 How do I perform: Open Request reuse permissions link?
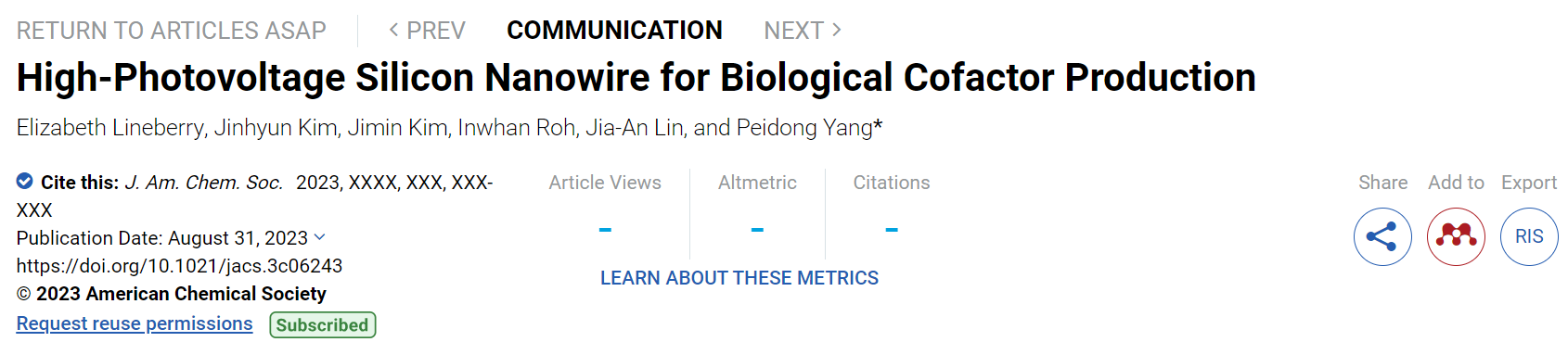coord(135,323)
